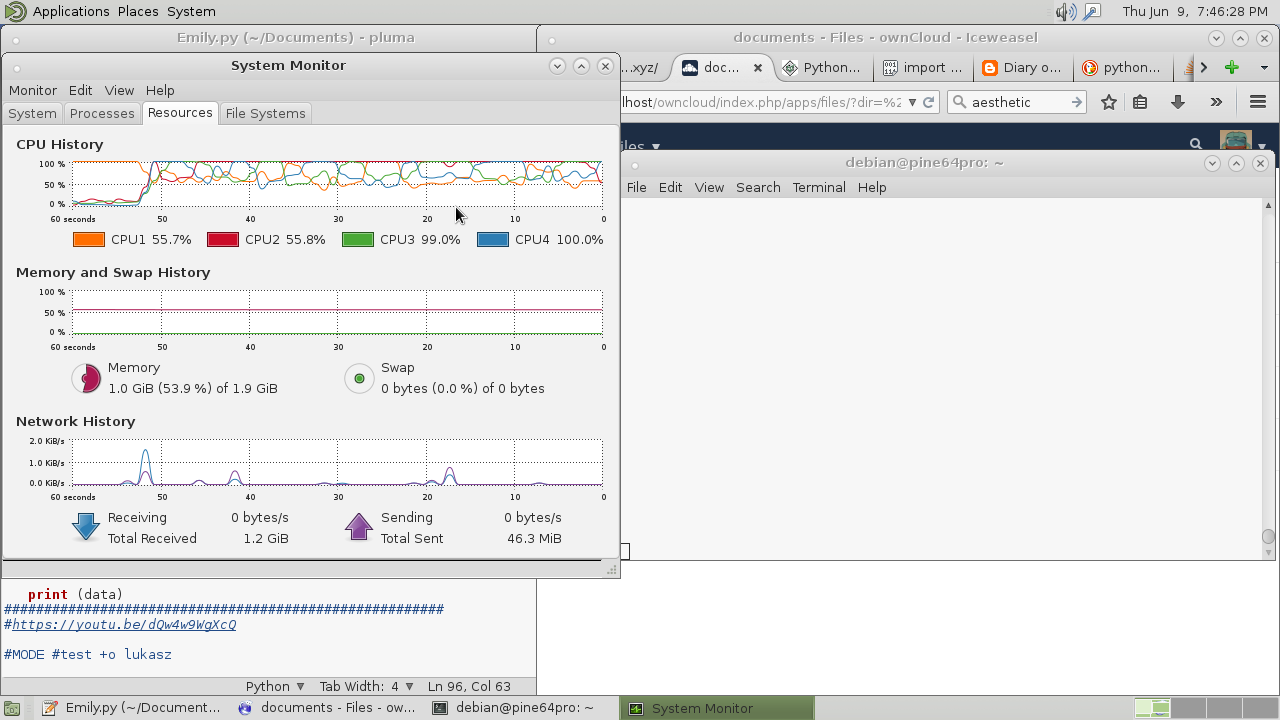Click the terminal vertical scrollbar handle
This screenshot has width=1280, height=720.
(x=1268, y=537)
